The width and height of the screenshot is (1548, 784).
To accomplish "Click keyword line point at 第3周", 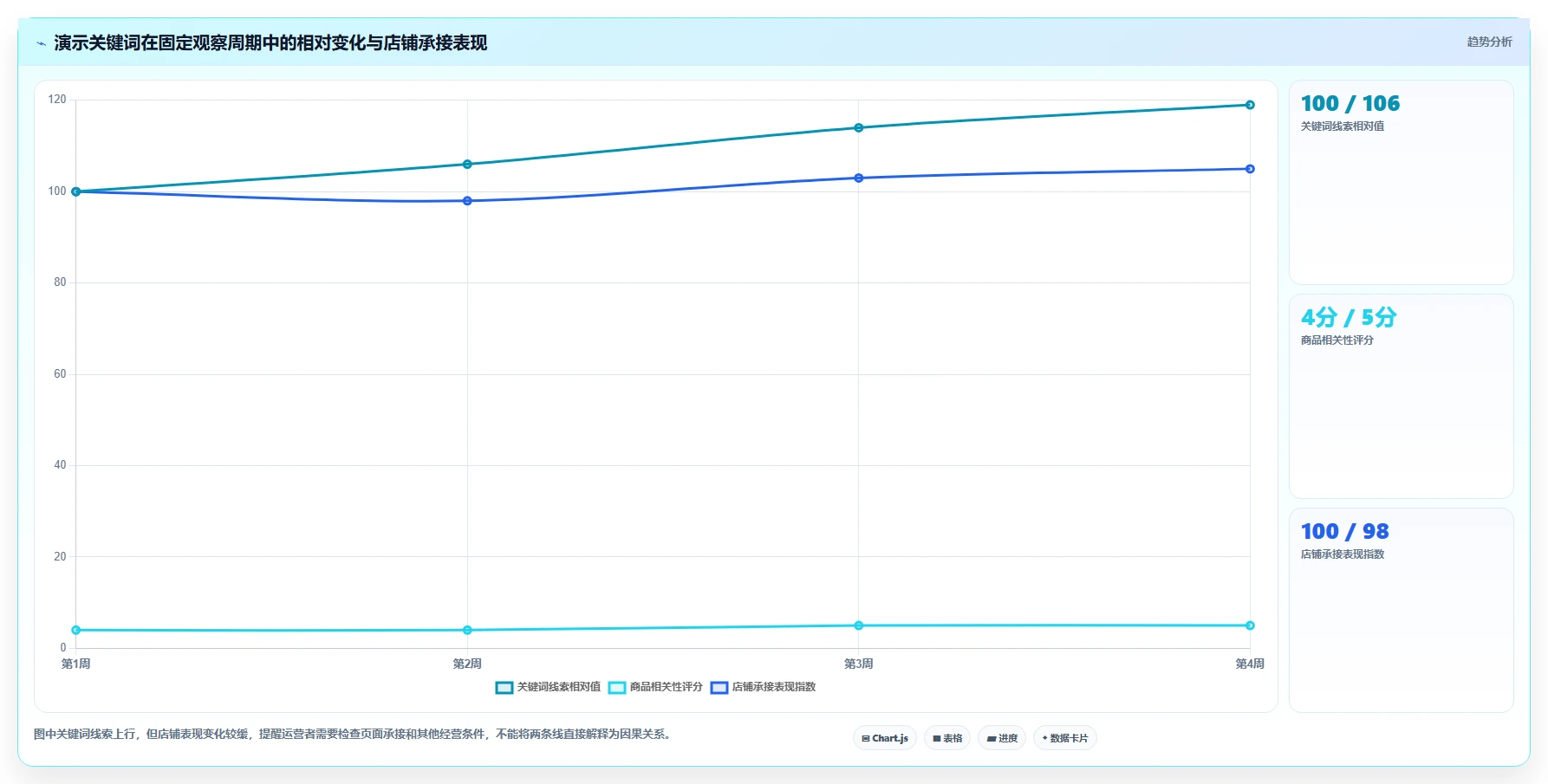I will pos(859,127).
